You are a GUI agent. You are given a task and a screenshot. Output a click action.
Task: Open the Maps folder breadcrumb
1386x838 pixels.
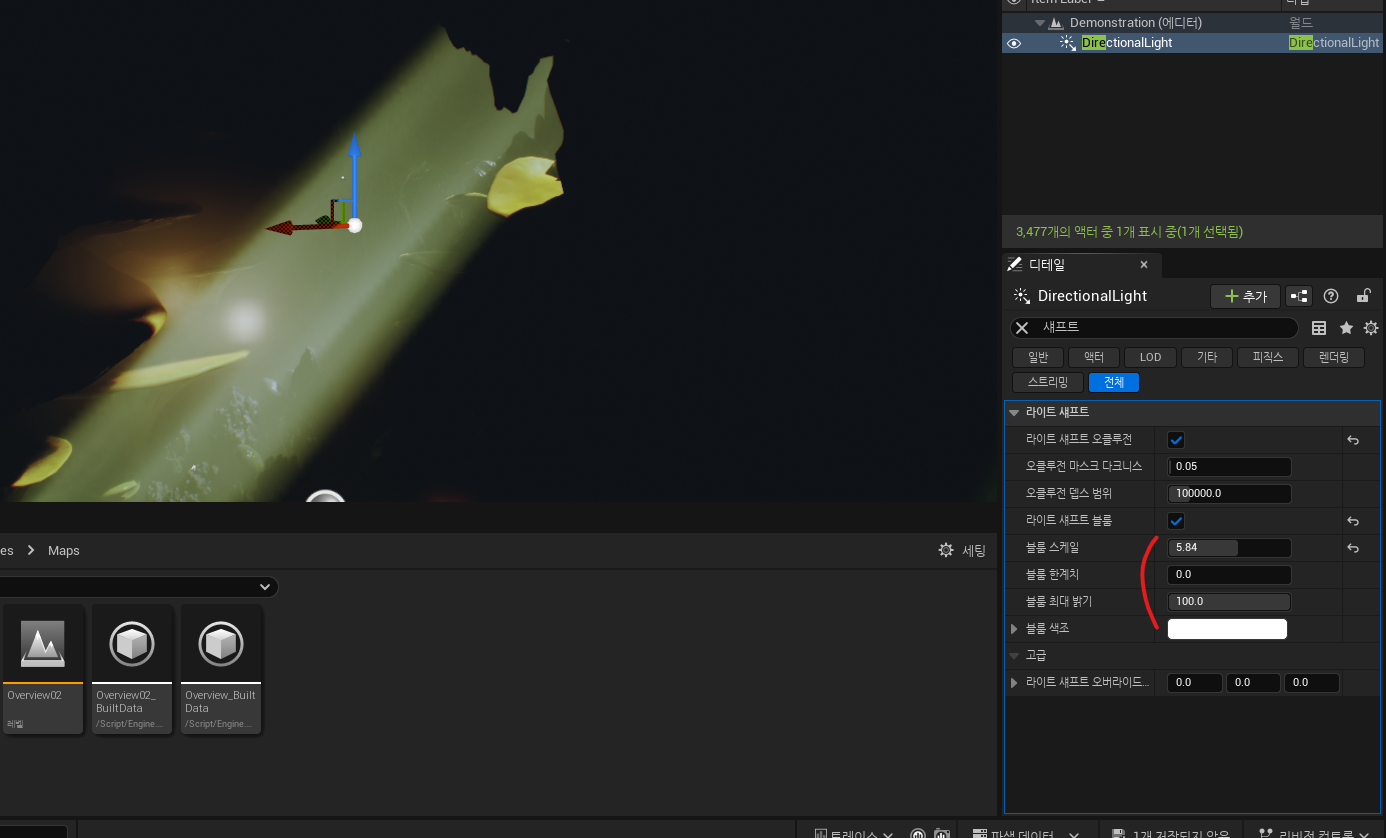point(64,551)
